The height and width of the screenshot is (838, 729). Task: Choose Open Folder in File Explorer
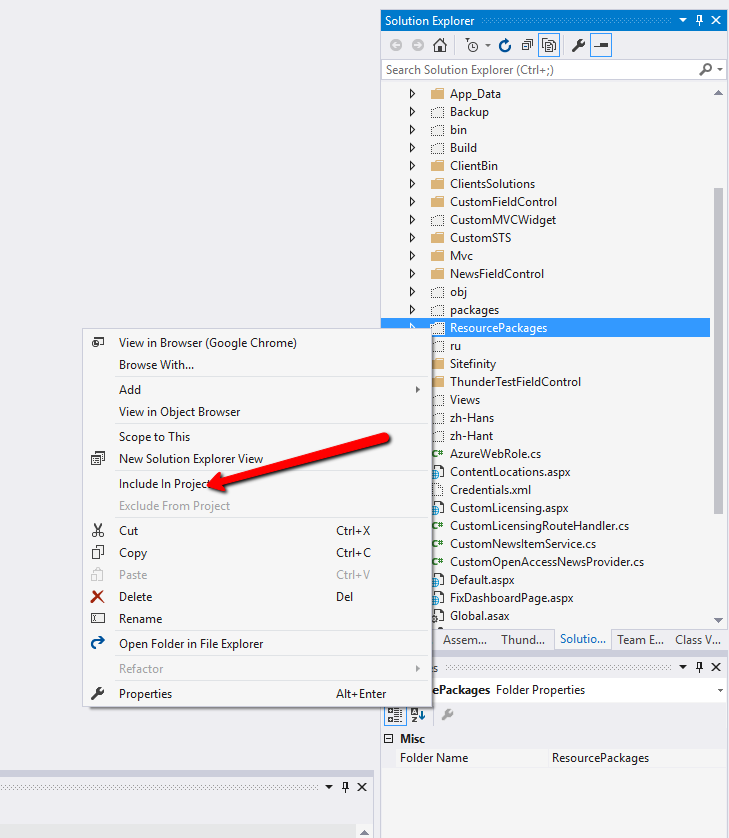(191, 643)
